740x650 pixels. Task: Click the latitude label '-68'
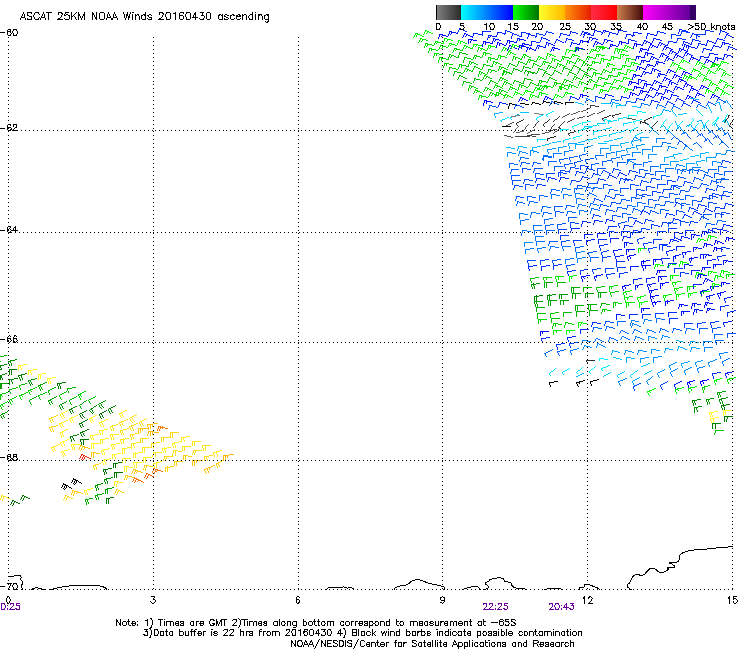pos(9,457)
